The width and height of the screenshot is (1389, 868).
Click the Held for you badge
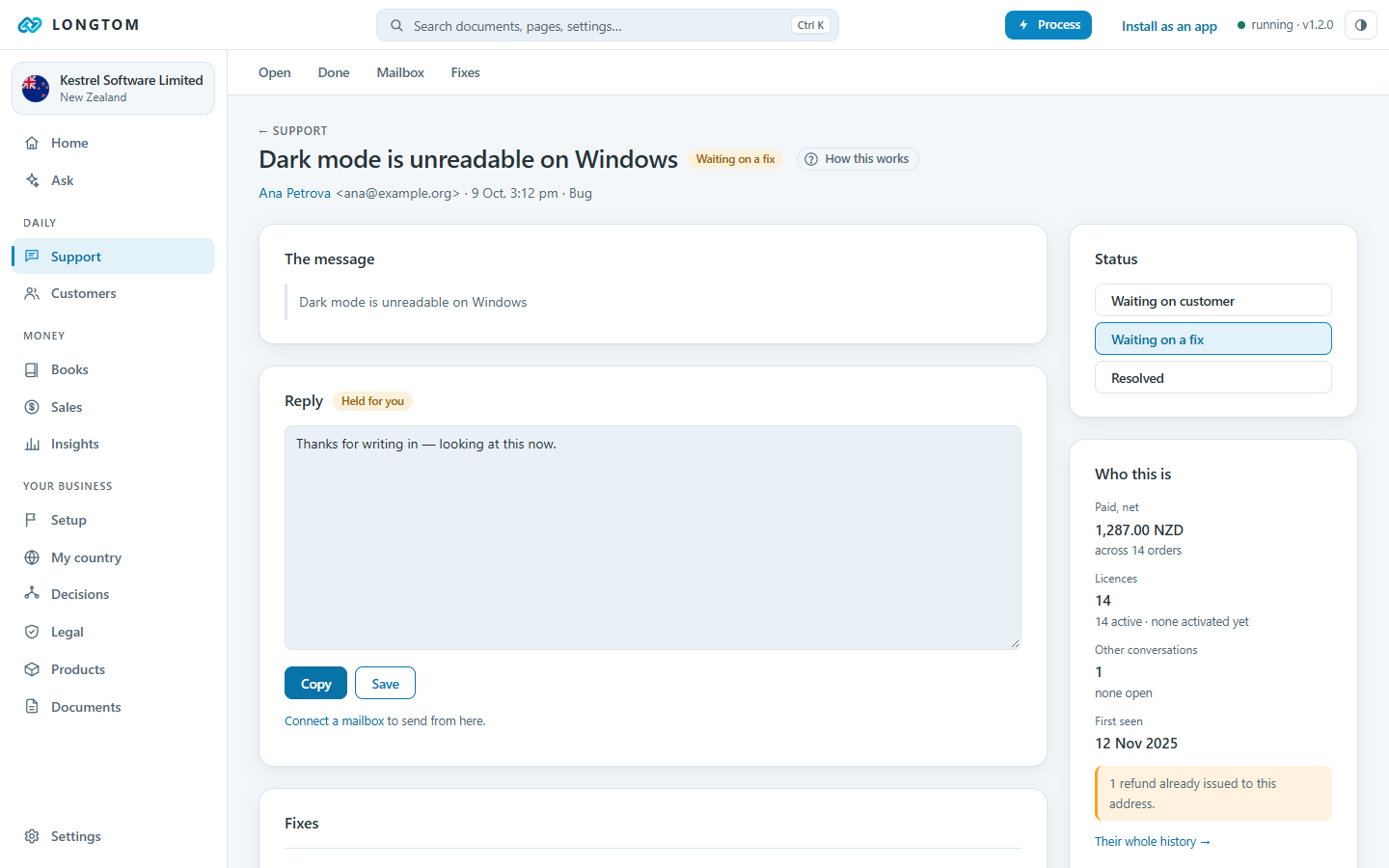372,401
